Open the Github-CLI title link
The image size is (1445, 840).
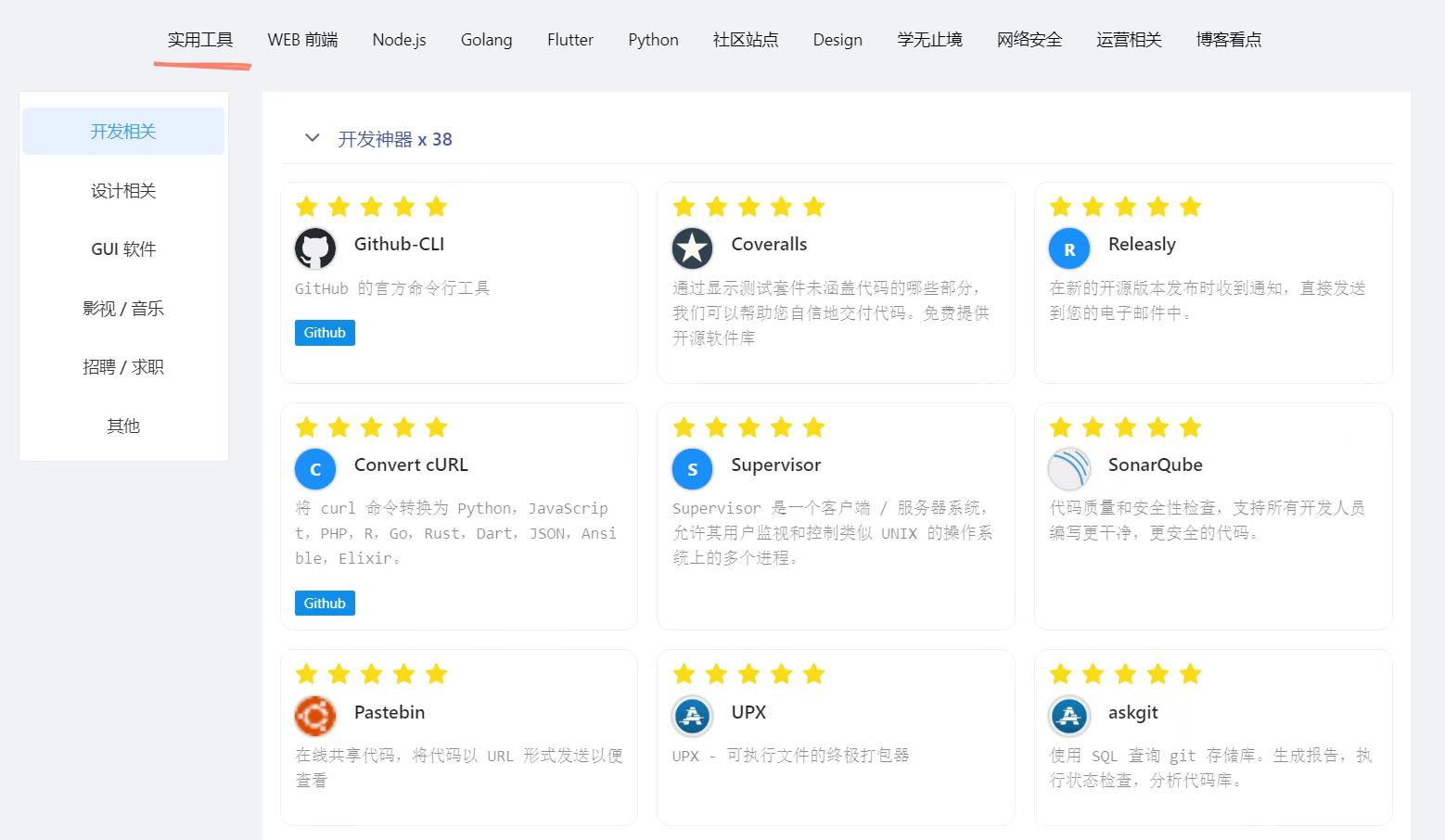[x=399, y=244]
